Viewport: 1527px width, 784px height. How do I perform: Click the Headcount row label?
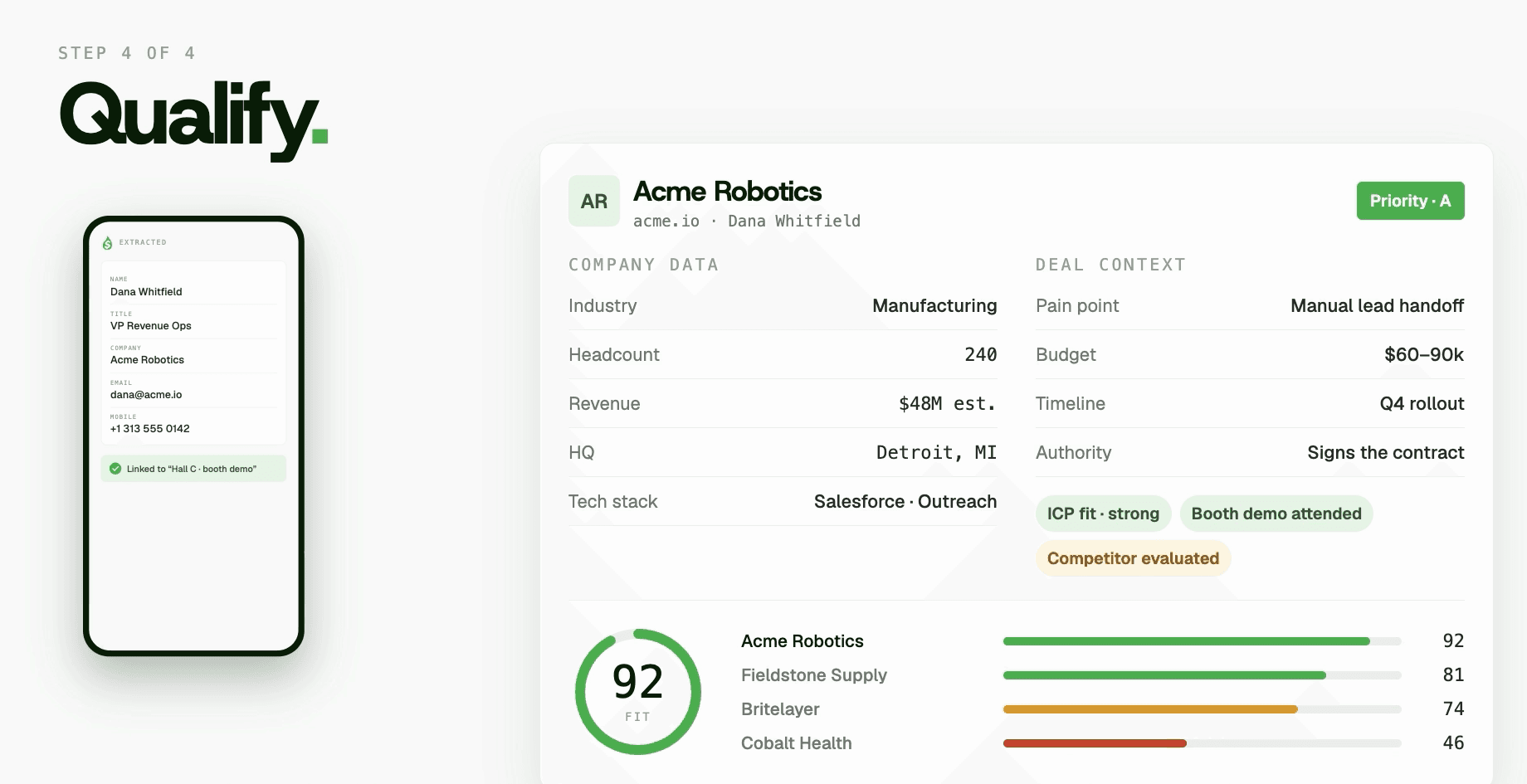click(614, 355)
